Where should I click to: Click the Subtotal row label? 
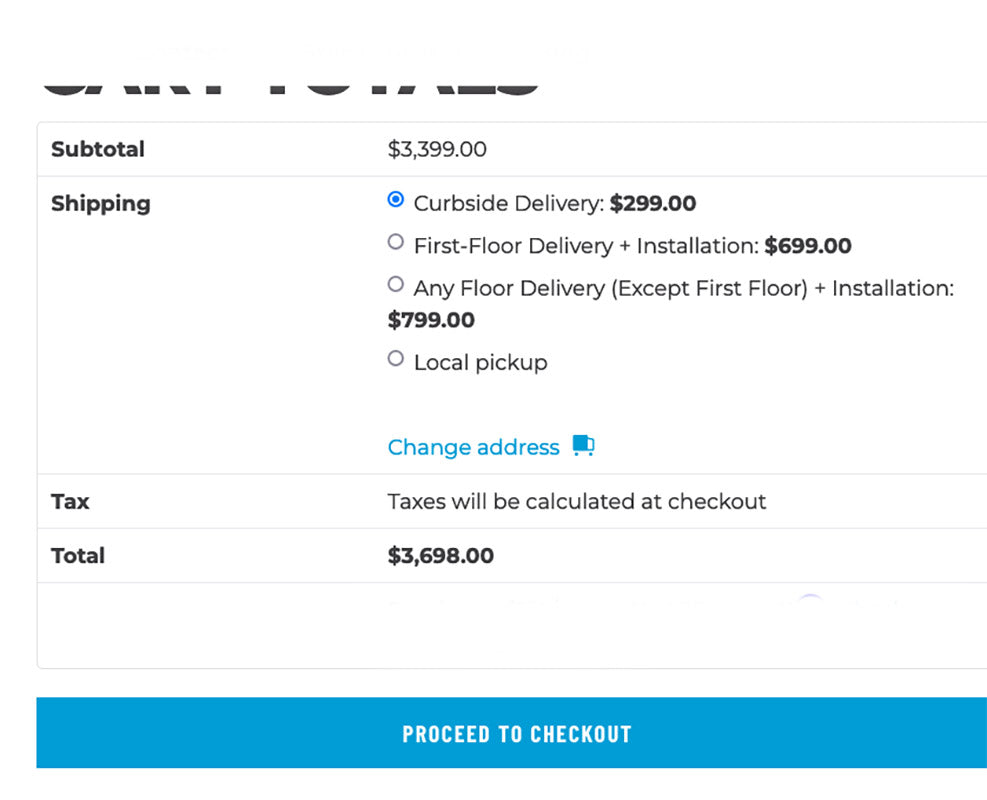coord(98,149)
